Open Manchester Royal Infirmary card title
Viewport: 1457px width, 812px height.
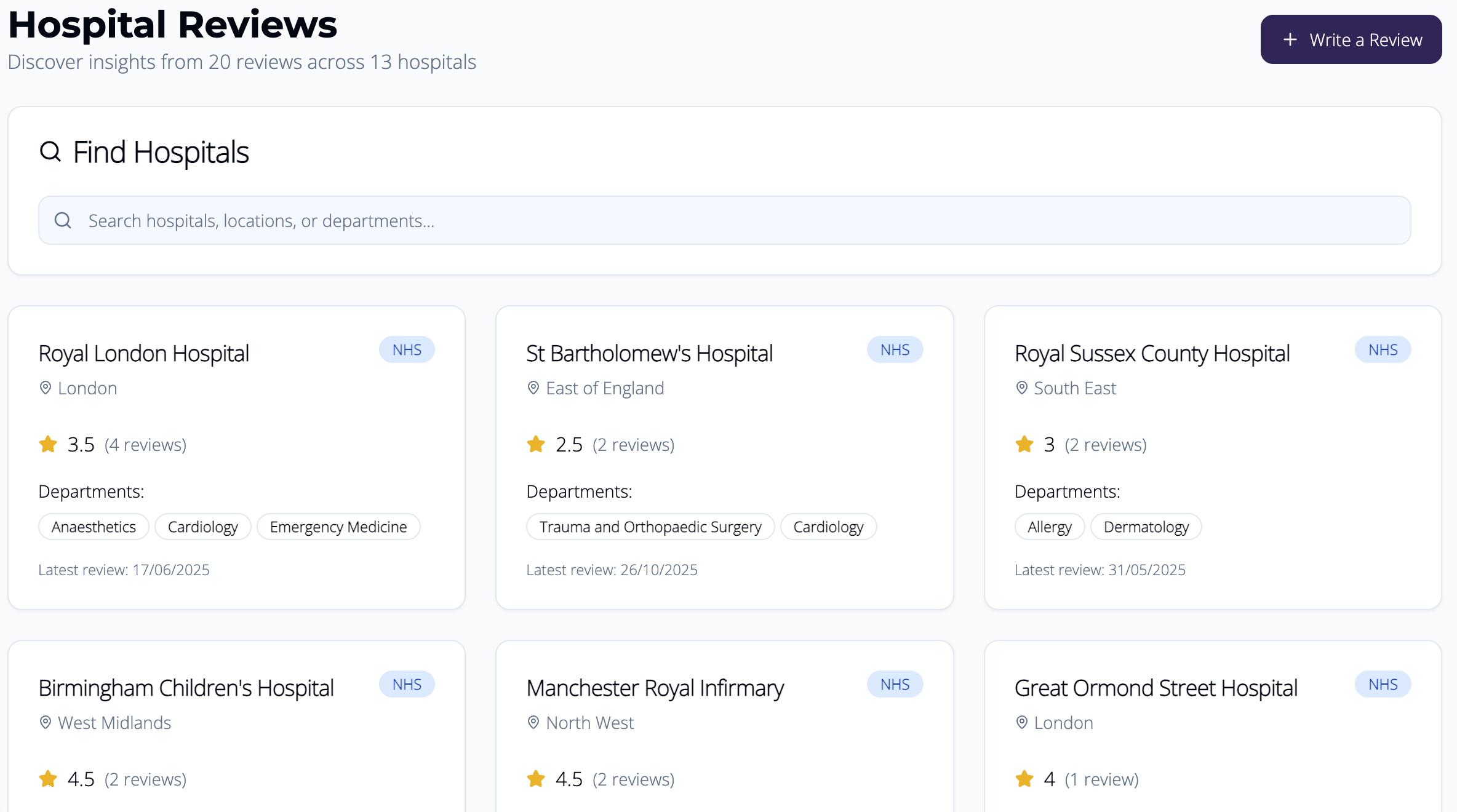pos(655,688)
